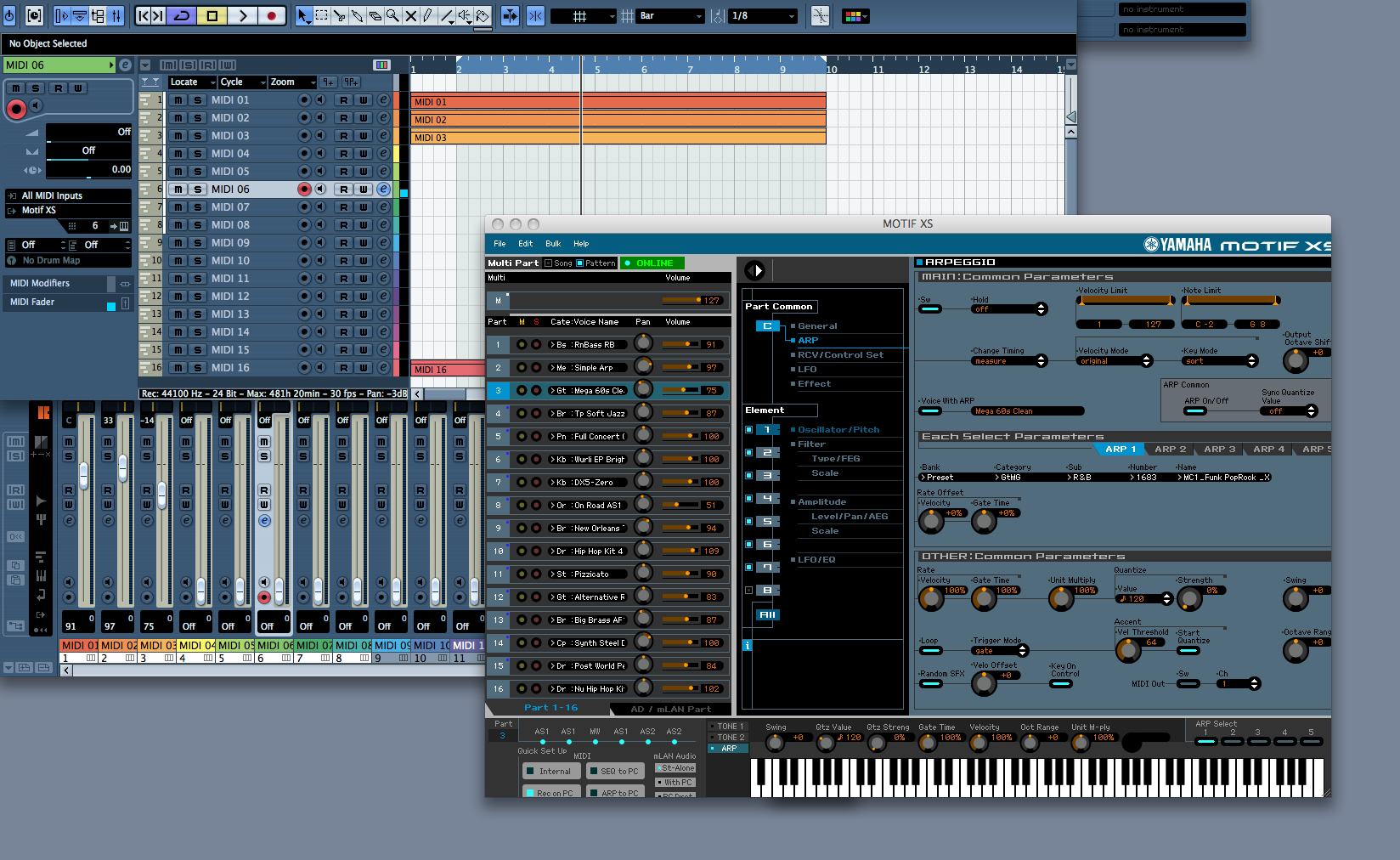The image size is (1400, 860).
Task: Open the color palette tool
Action: [855, 16]
